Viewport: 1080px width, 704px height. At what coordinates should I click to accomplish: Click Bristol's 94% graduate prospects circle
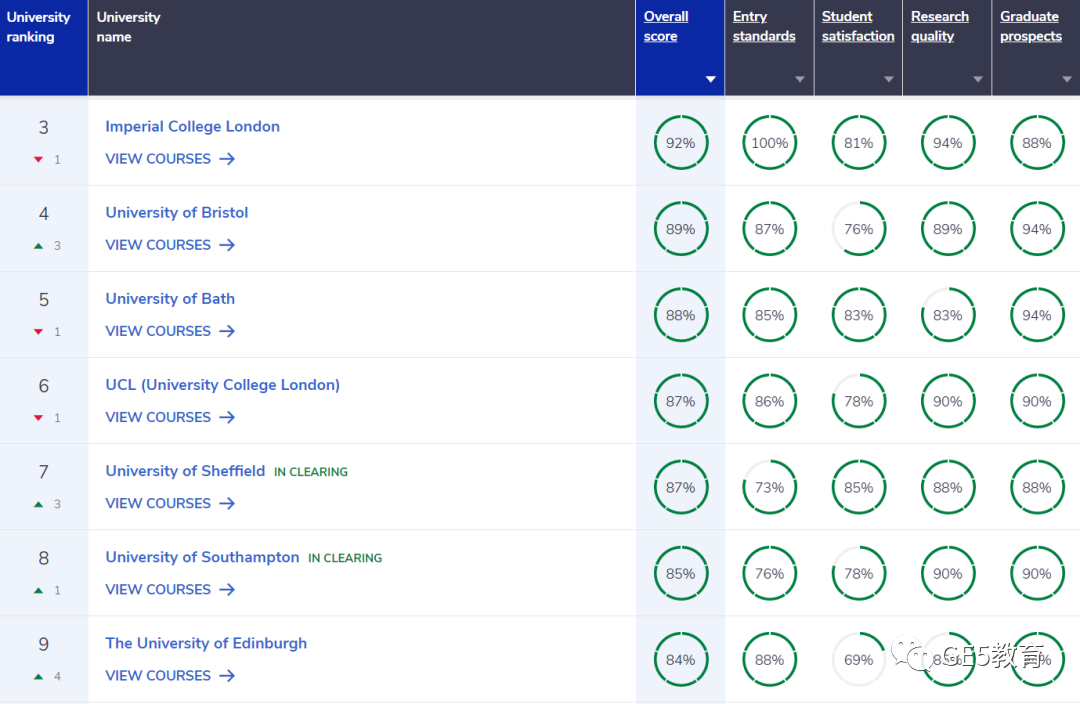tap(1037, 229)
